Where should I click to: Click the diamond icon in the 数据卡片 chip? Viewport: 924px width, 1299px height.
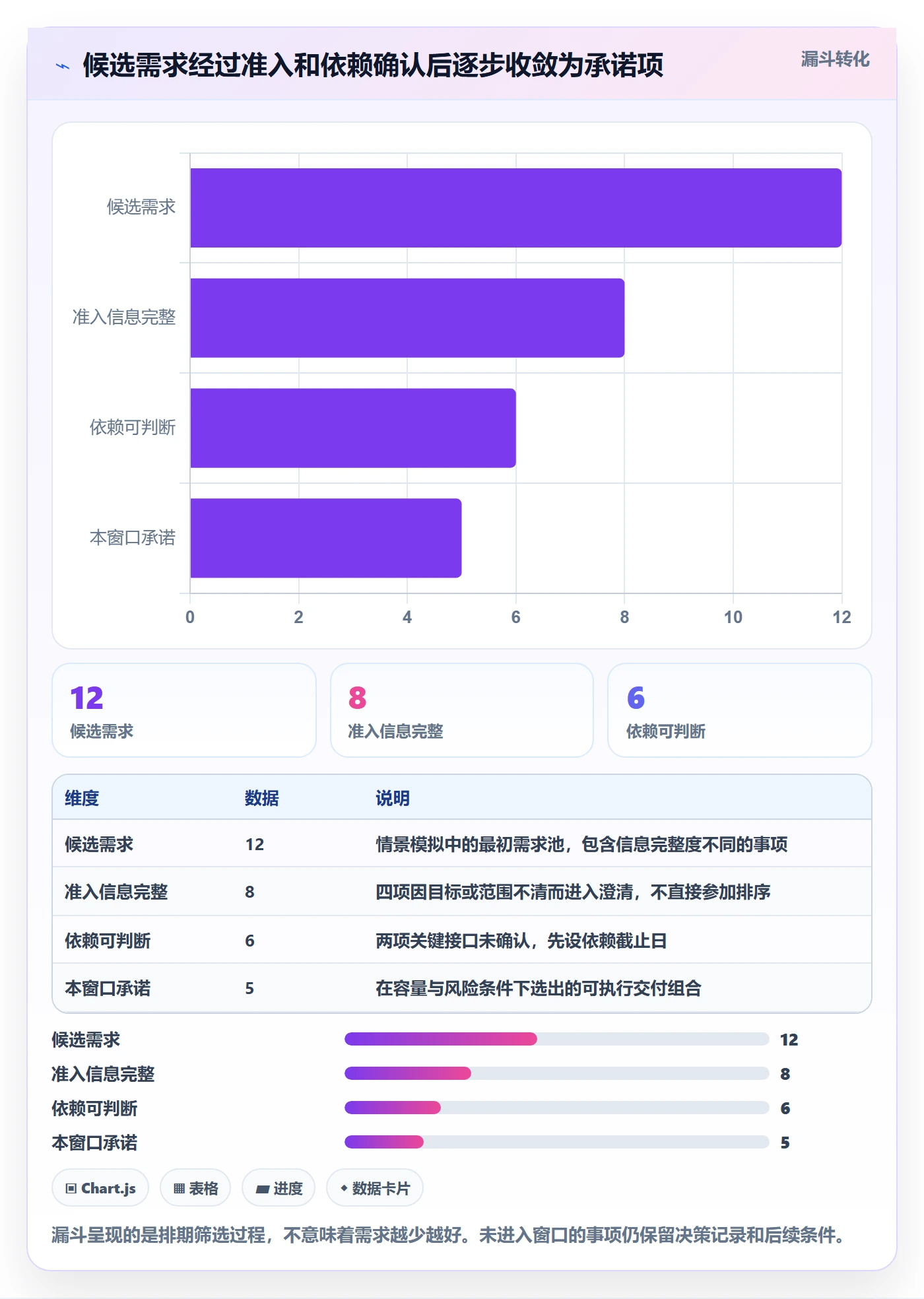point(344,1188)
